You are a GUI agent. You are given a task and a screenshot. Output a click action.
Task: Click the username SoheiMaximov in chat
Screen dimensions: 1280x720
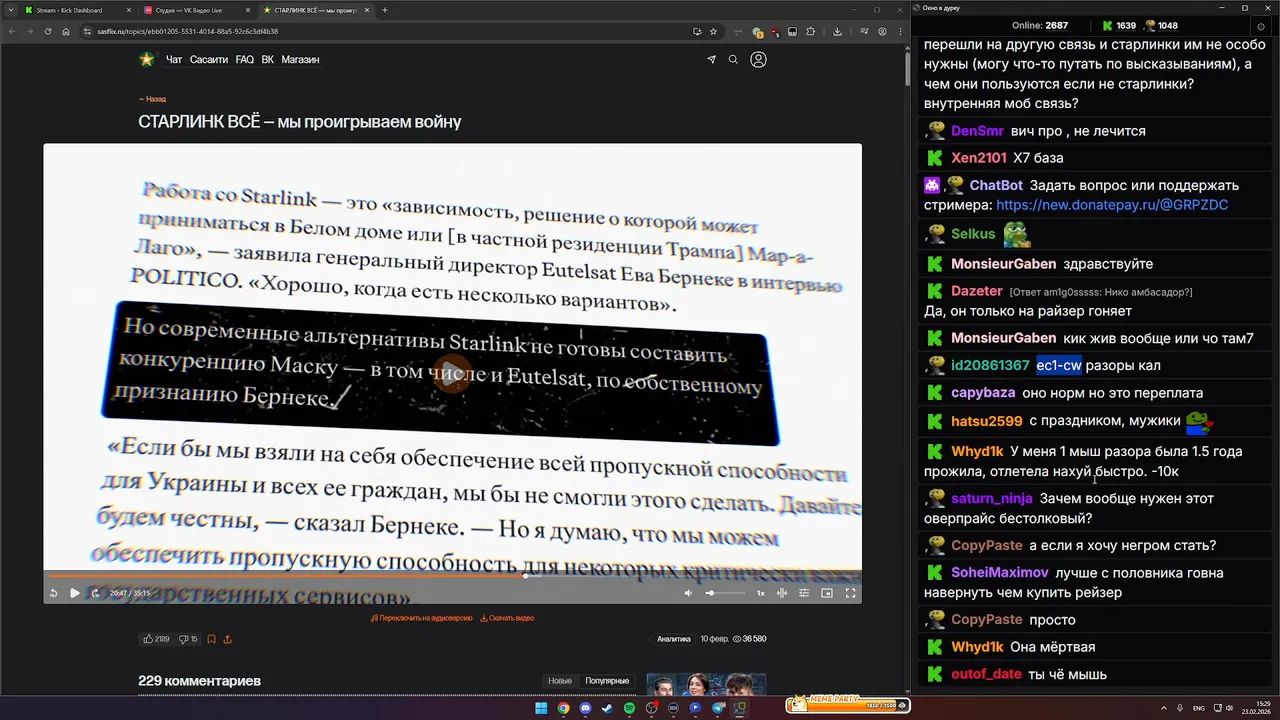1000,573
